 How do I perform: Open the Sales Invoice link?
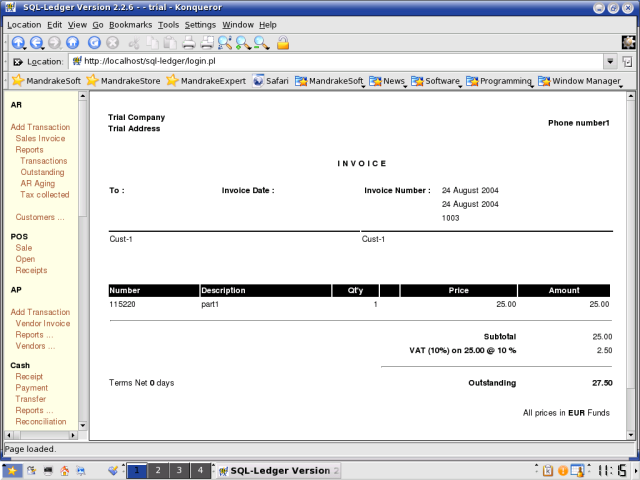coord(40,138)
